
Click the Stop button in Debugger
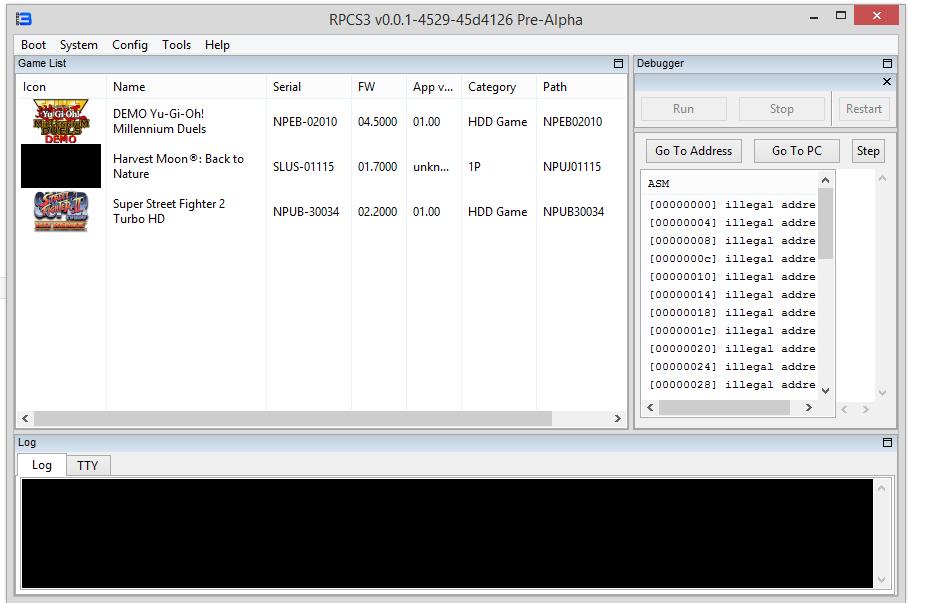[x=781, y=109]
